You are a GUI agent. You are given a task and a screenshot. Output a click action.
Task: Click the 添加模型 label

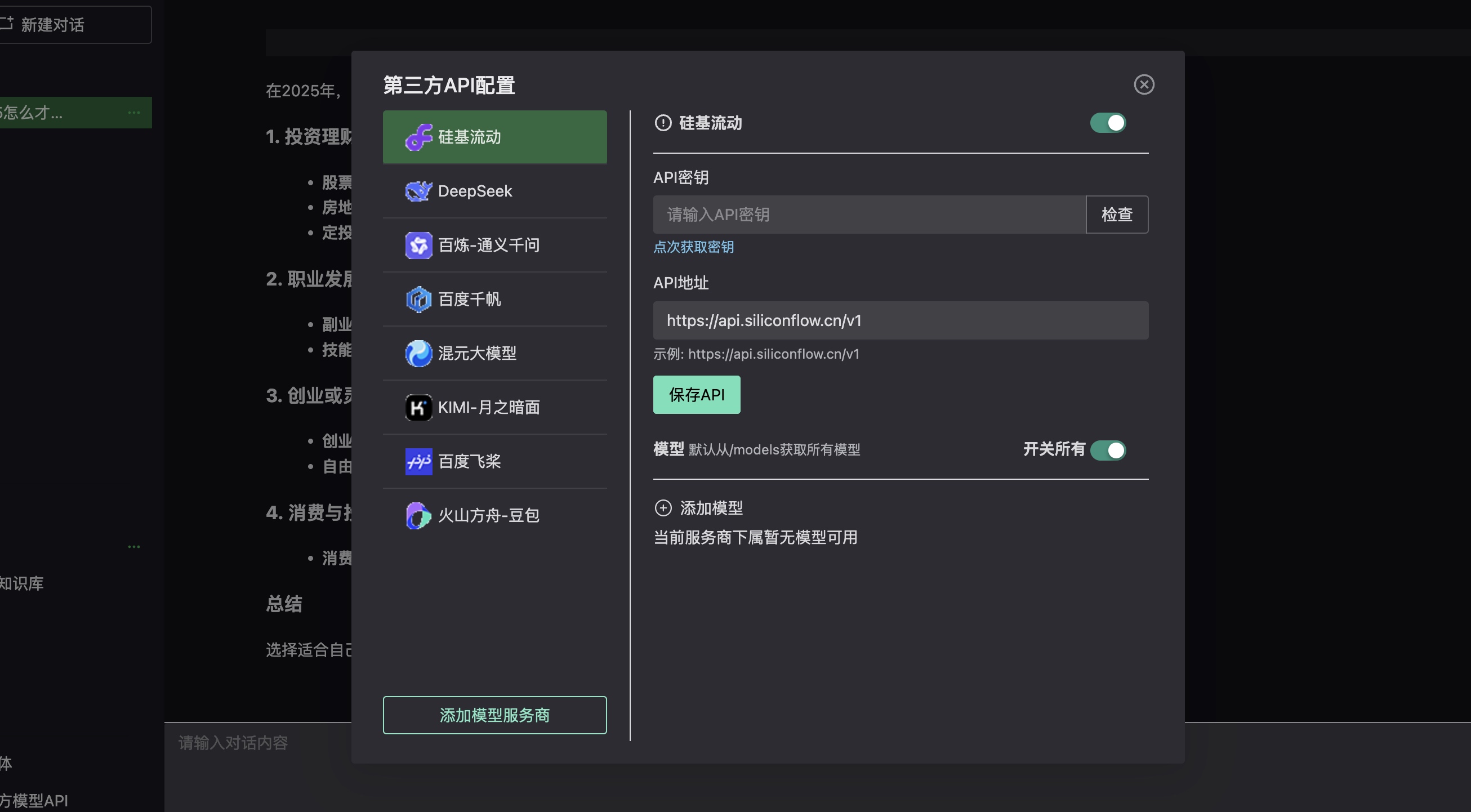[711, 508]
